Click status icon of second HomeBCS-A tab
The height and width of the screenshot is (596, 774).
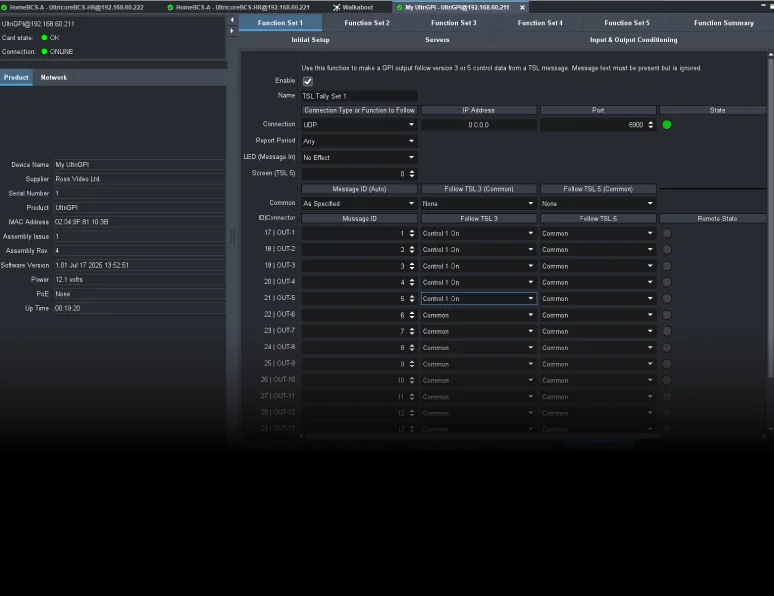pyautogui.click(x=170, y=7)
